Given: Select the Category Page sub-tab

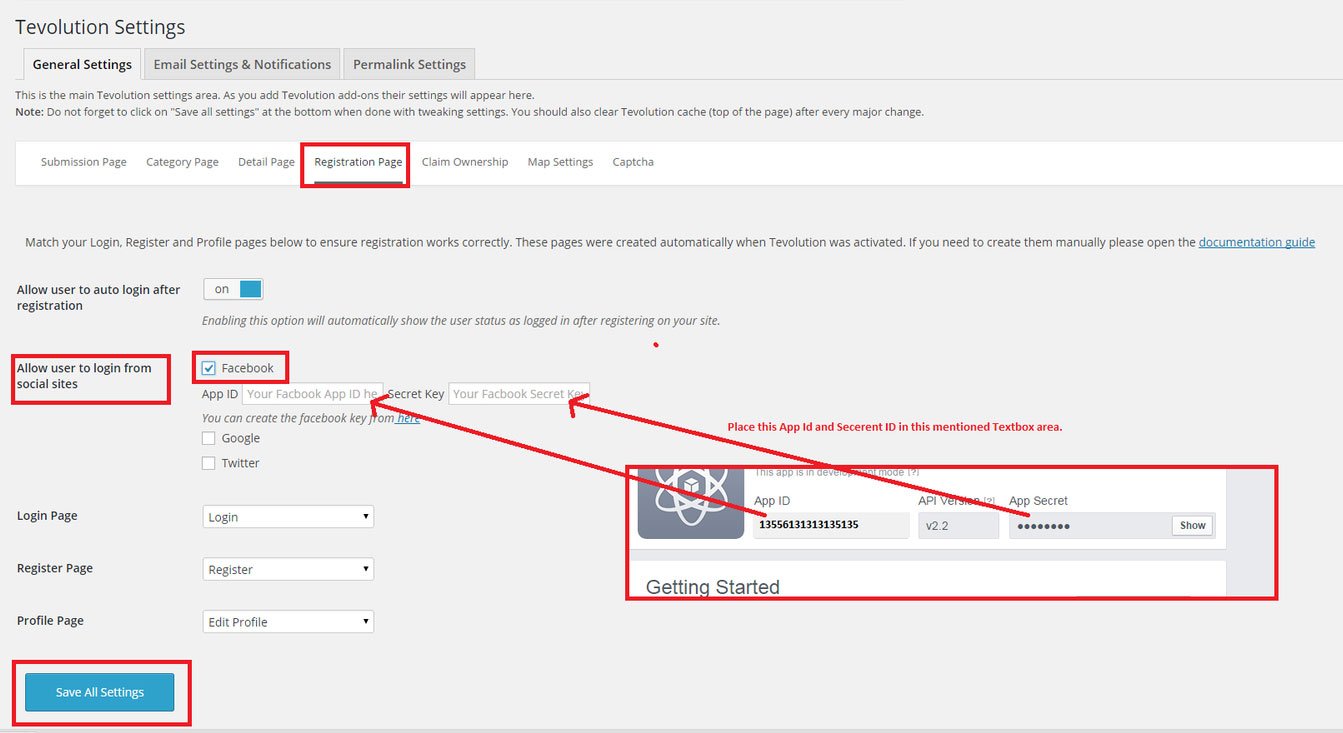Looking at the screenshot, I should [x=182, y=162].
